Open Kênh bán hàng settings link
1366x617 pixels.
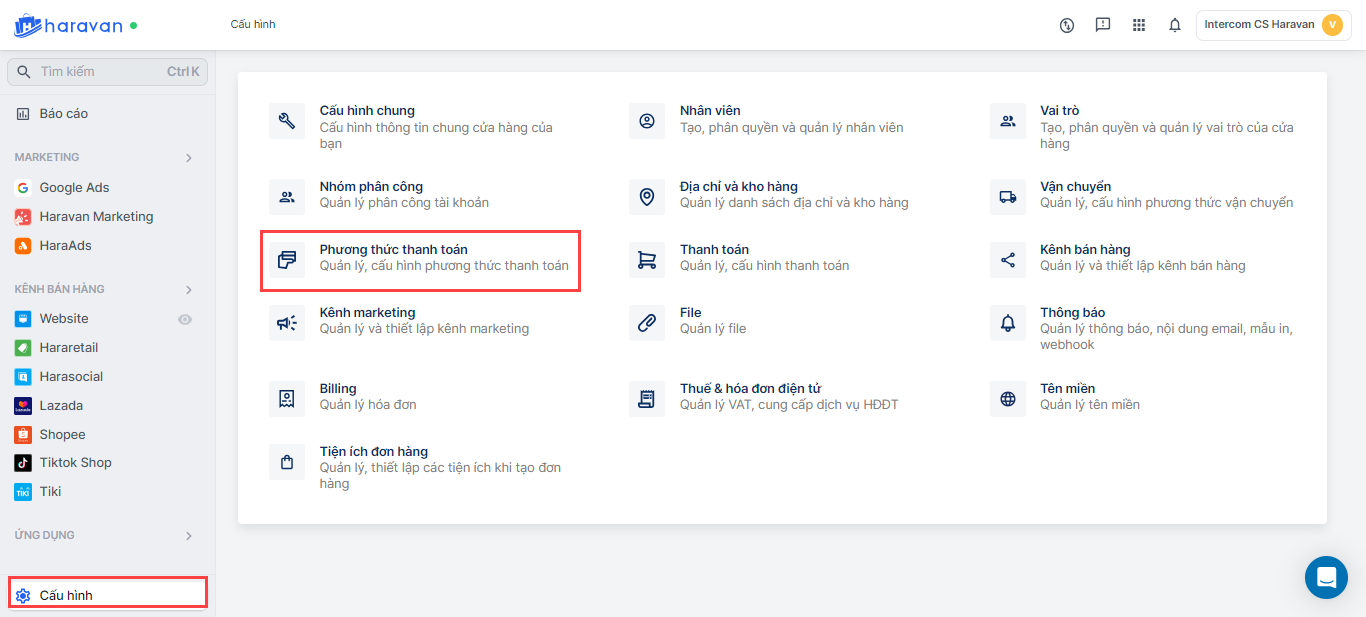tap(1085, 250)
